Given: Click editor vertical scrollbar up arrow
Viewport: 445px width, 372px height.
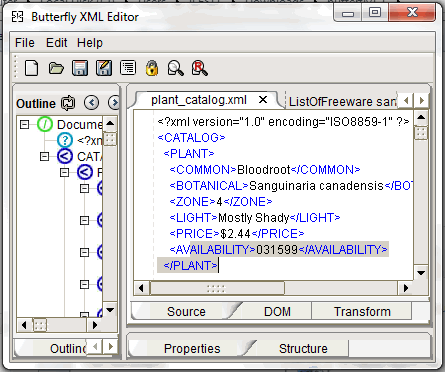Looking at the screenshot, I should coord(421,117).
